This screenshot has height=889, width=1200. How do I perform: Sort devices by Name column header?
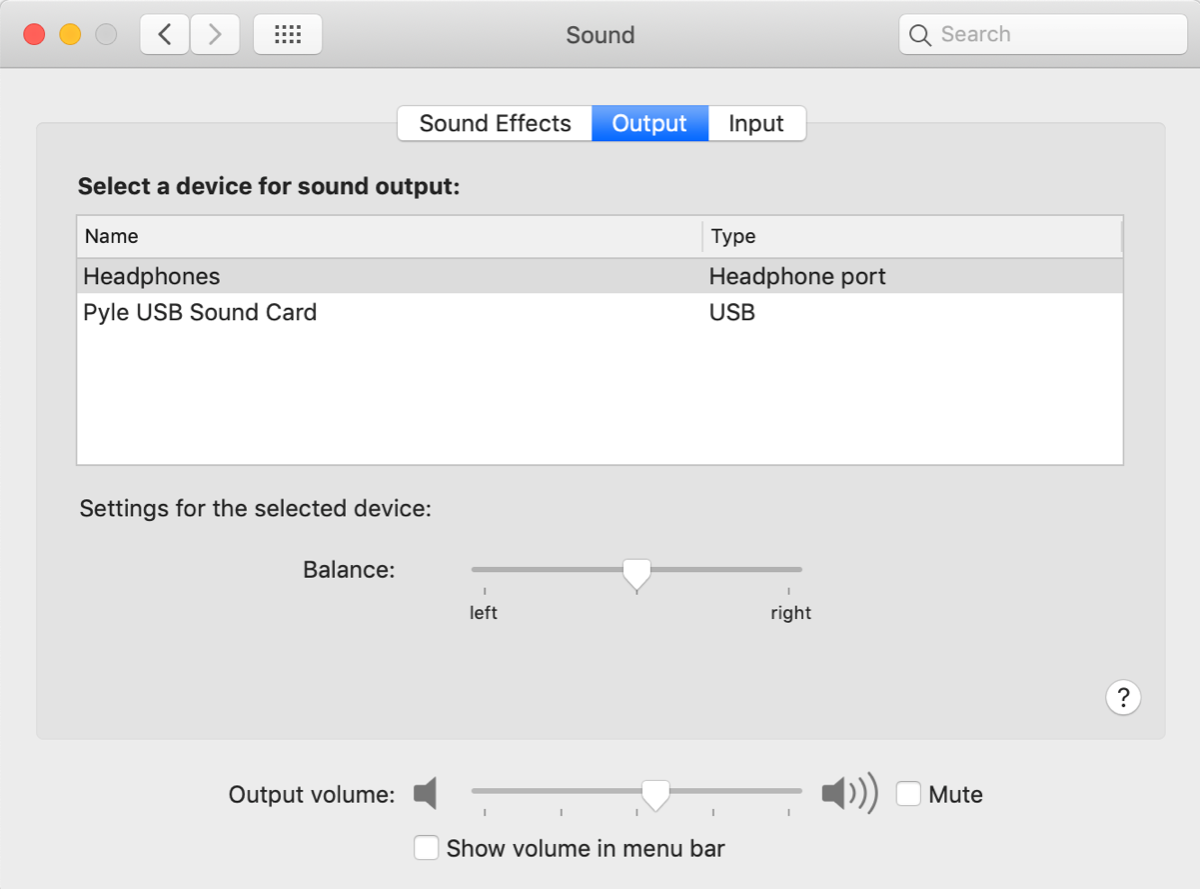[x=388, y=237]
